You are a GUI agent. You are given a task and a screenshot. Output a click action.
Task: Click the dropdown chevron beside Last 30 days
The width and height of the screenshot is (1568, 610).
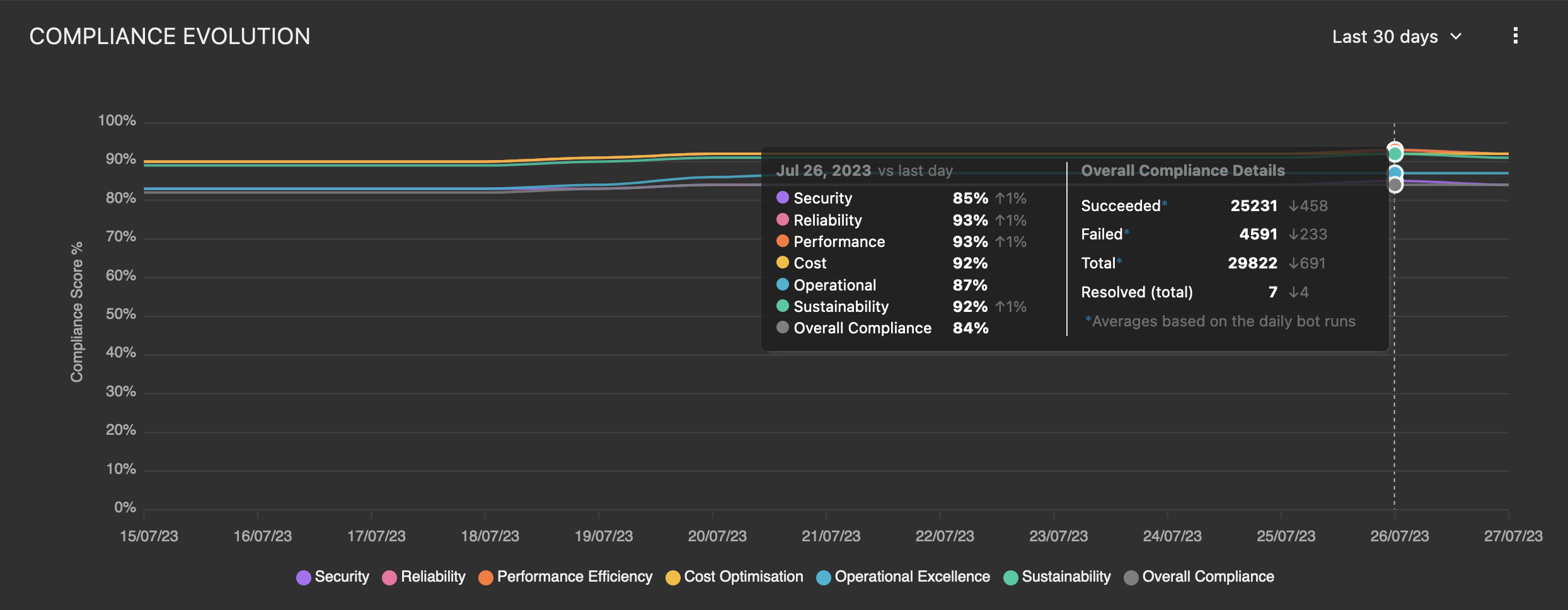[x=1456, y=37]
